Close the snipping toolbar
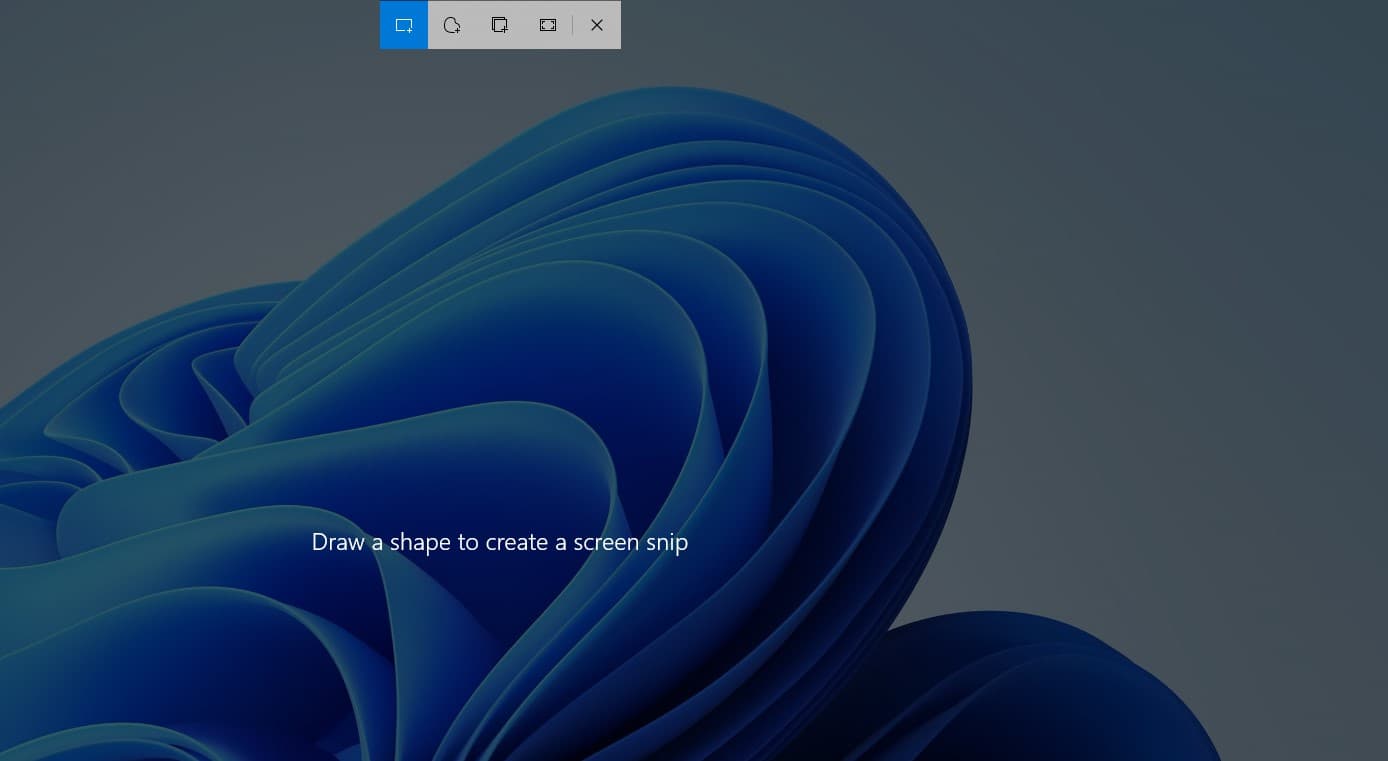The image size is (1388, 761). click(x=597, y=25)
